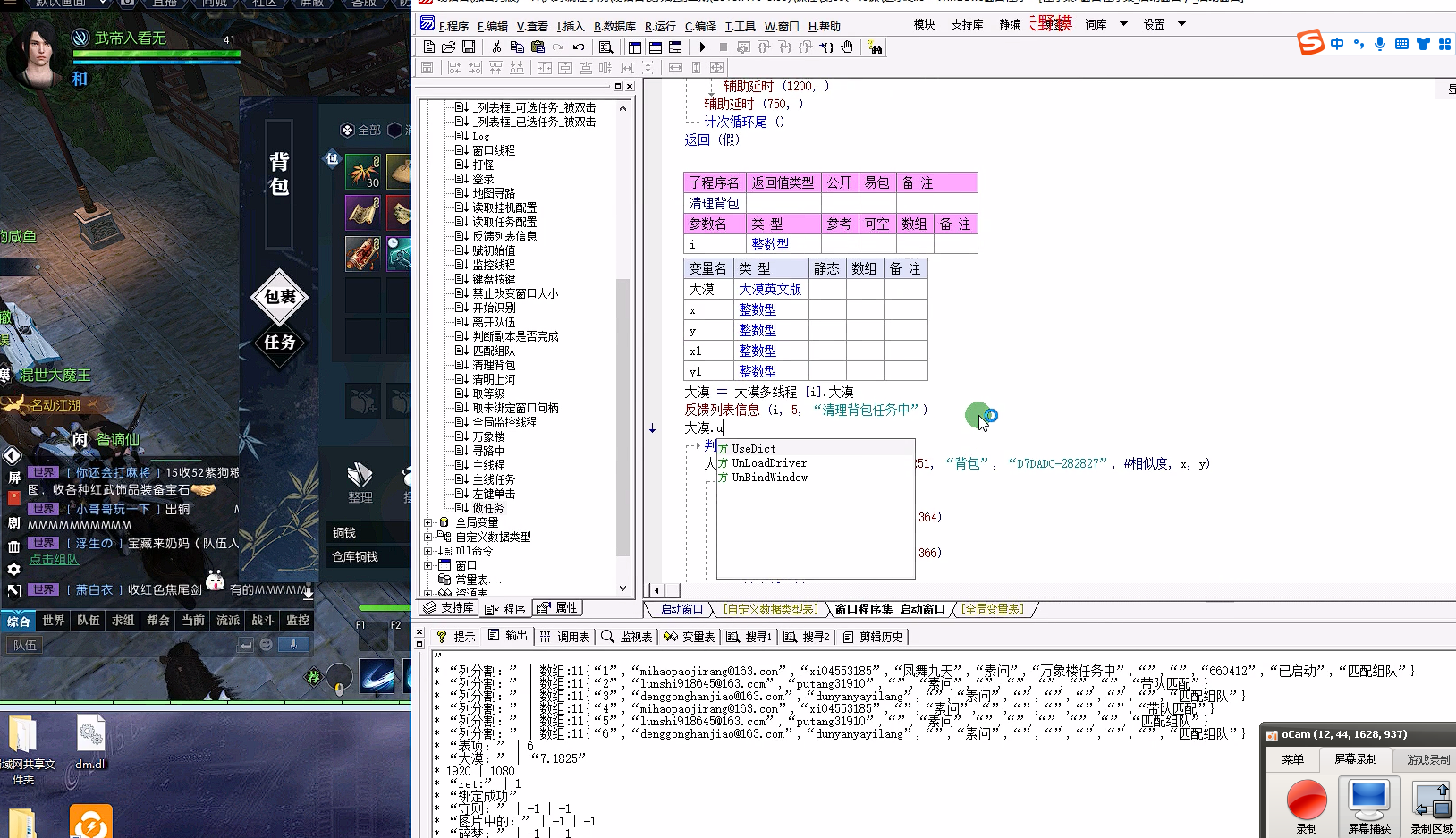
Task: Click the Open file toolbar icon
Action: (x=449, y=47)
